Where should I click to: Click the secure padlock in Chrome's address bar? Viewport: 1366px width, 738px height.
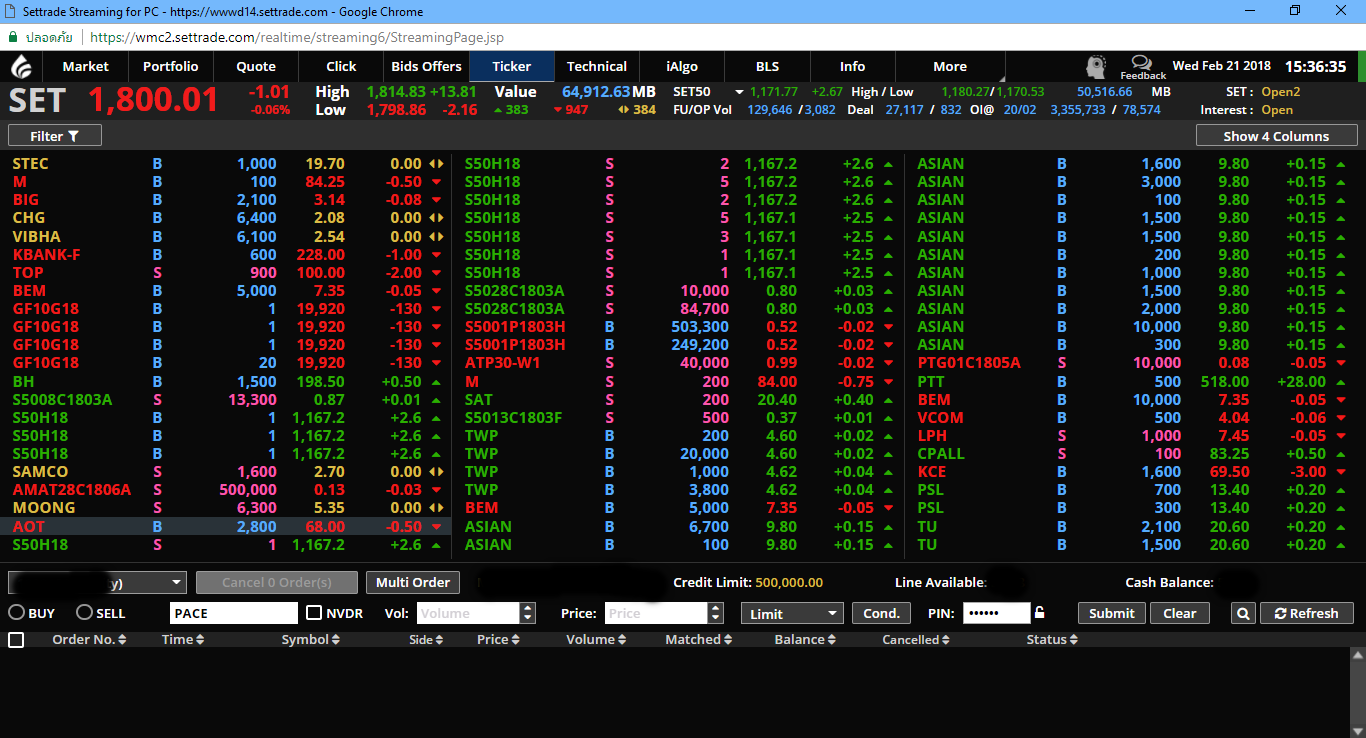point(13,37)
